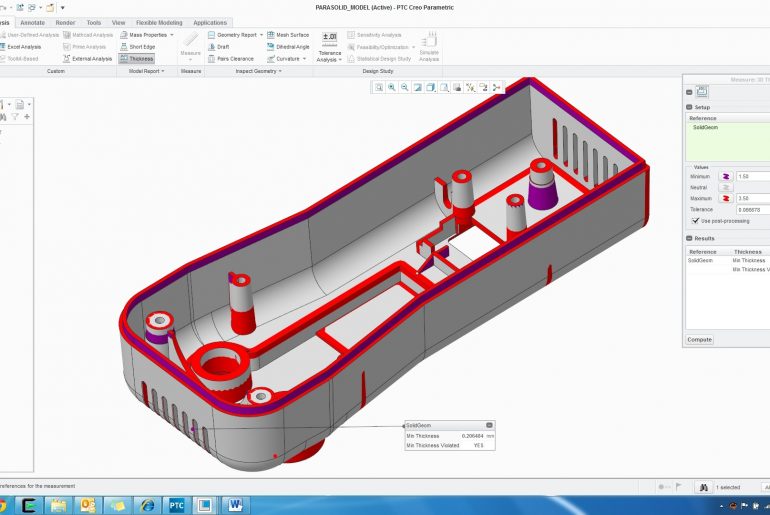This screenshot has width=770, height=515.
Task: Click the Zoom In view icon
Action: [392, 88]
